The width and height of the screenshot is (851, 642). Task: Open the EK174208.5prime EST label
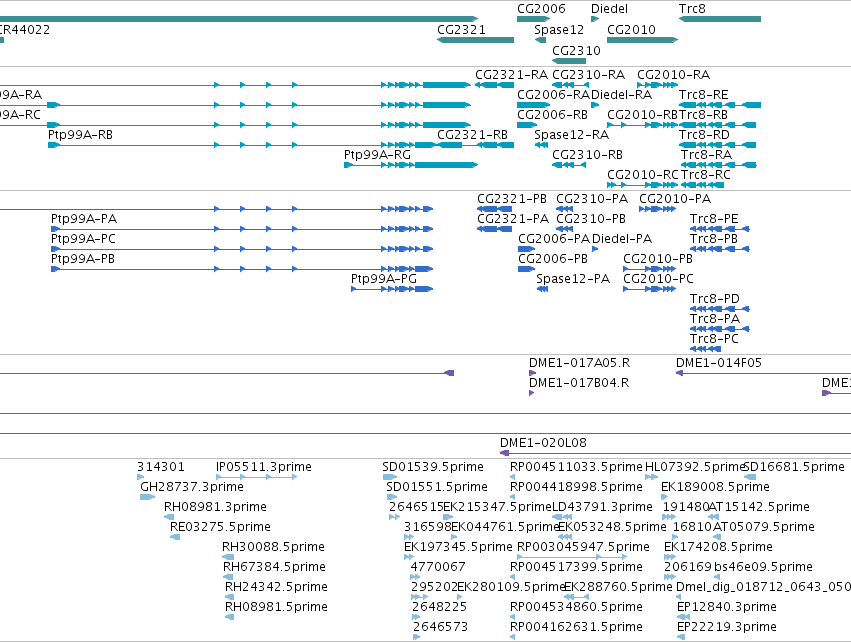(719, 547)
